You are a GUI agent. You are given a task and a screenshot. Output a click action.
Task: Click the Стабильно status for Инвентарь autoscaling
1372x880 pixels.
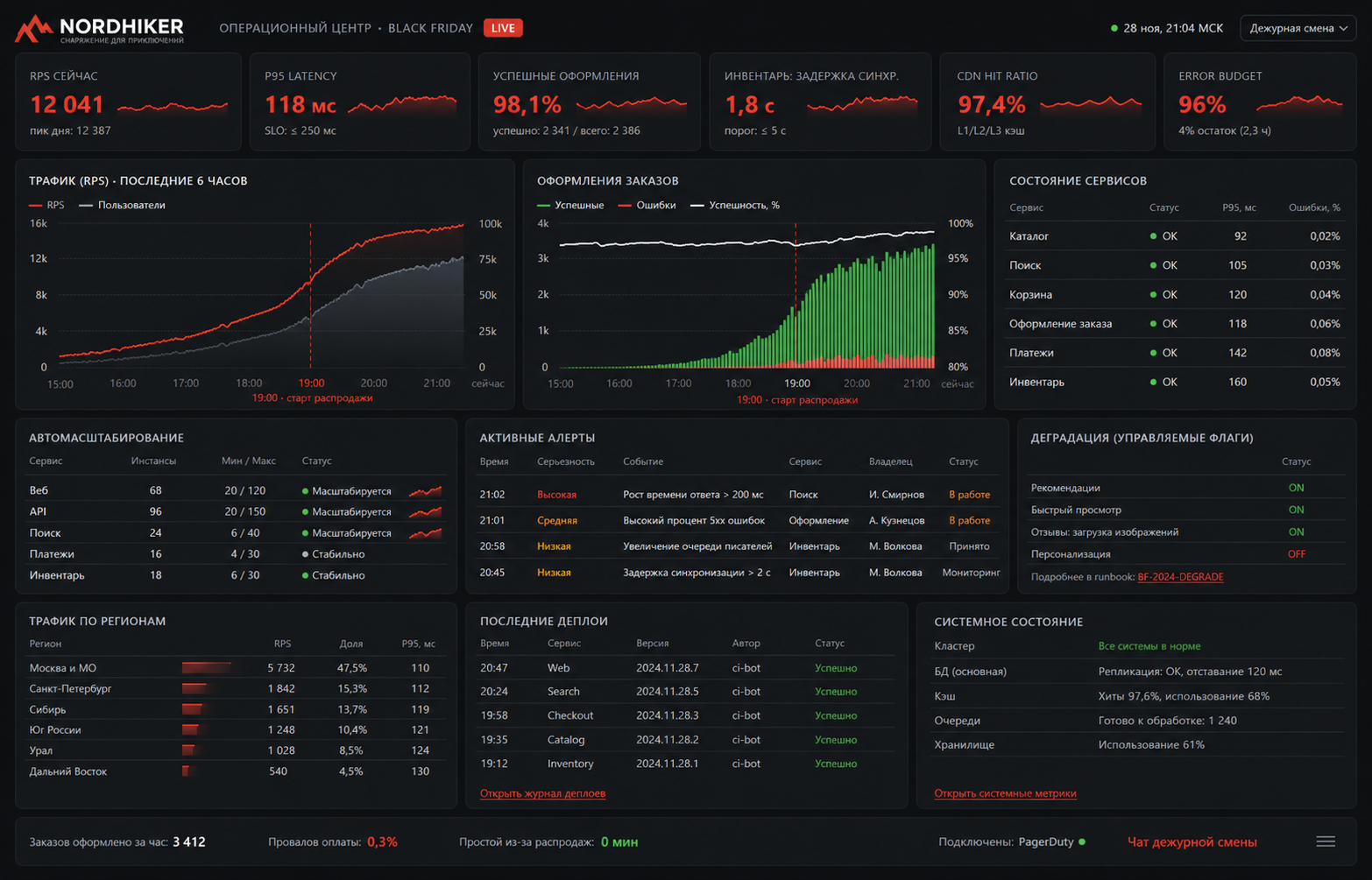334,575
